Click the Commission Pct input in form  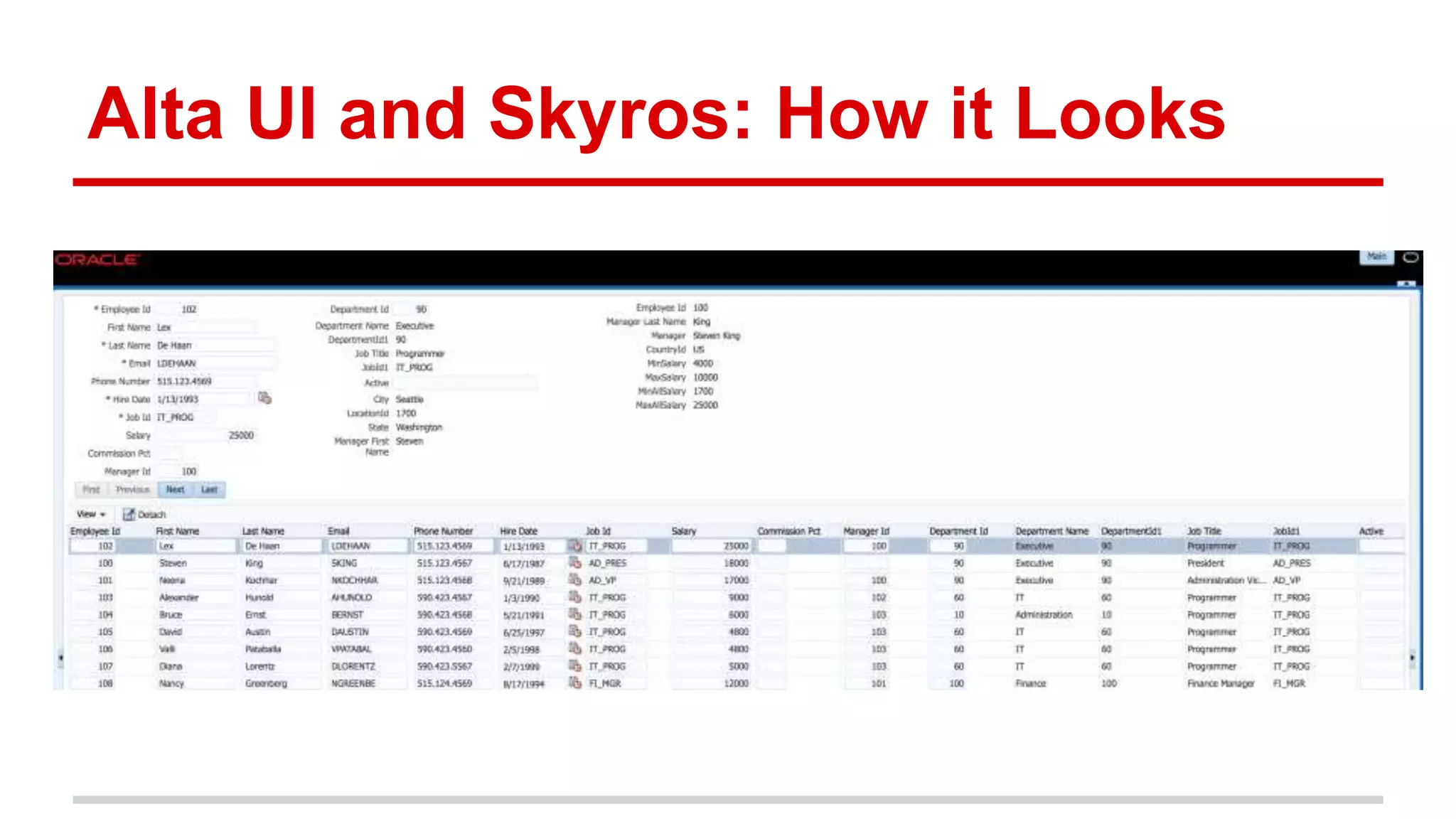[169, 453]
